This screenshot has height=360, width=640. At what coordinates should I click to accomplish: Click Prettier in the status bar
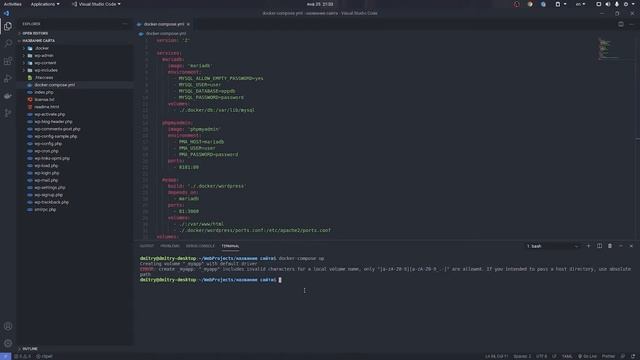608,356
